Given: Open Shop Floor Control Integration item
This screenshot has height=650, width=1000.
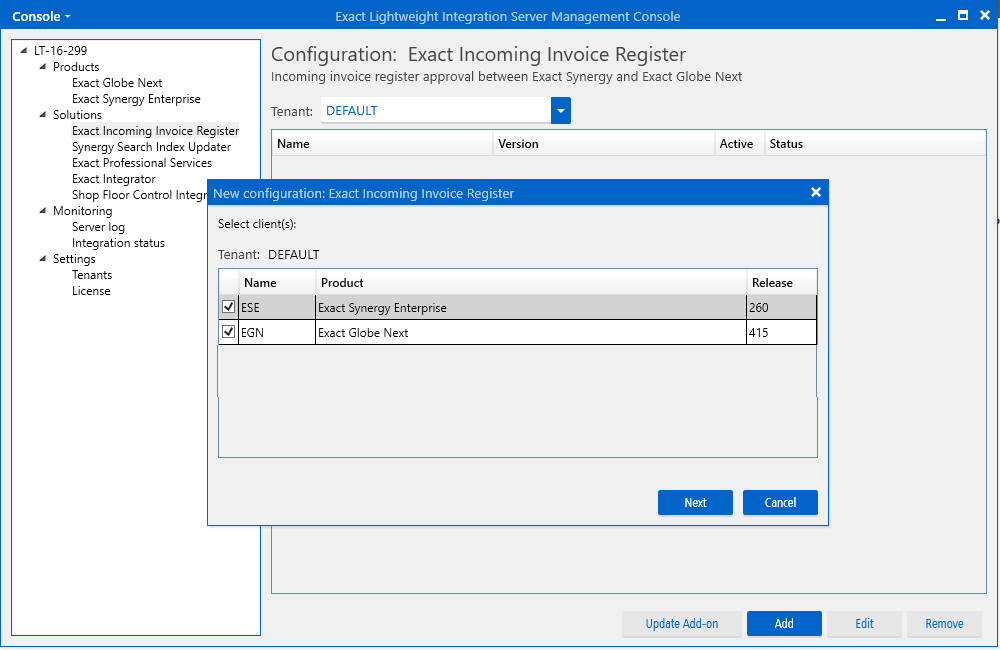Looking at the screenshot, I should 139,195.
